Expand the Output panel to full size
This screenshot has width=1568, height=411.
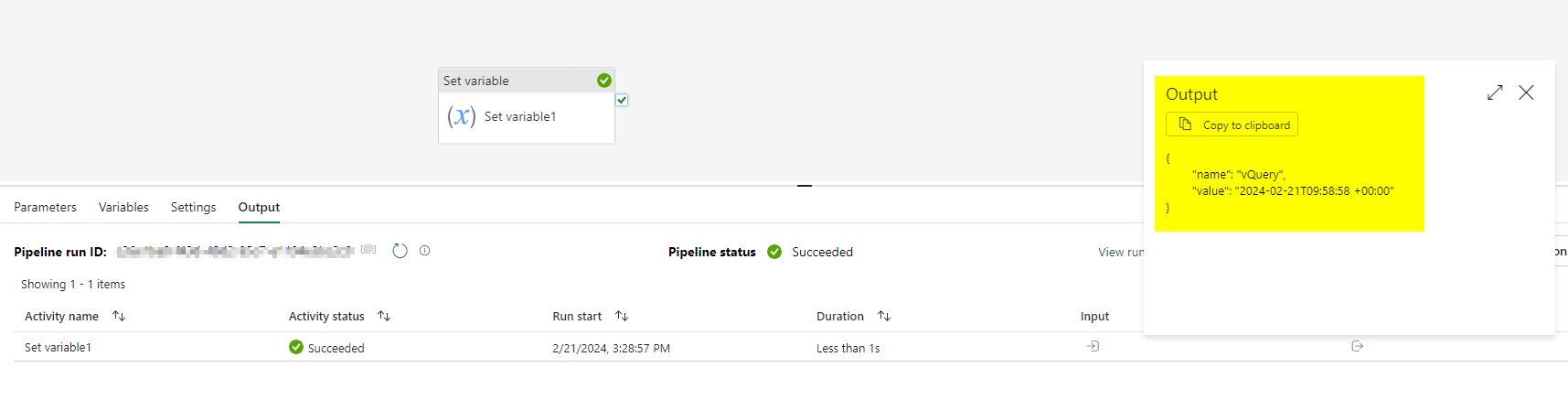[x=1495, y=92]
